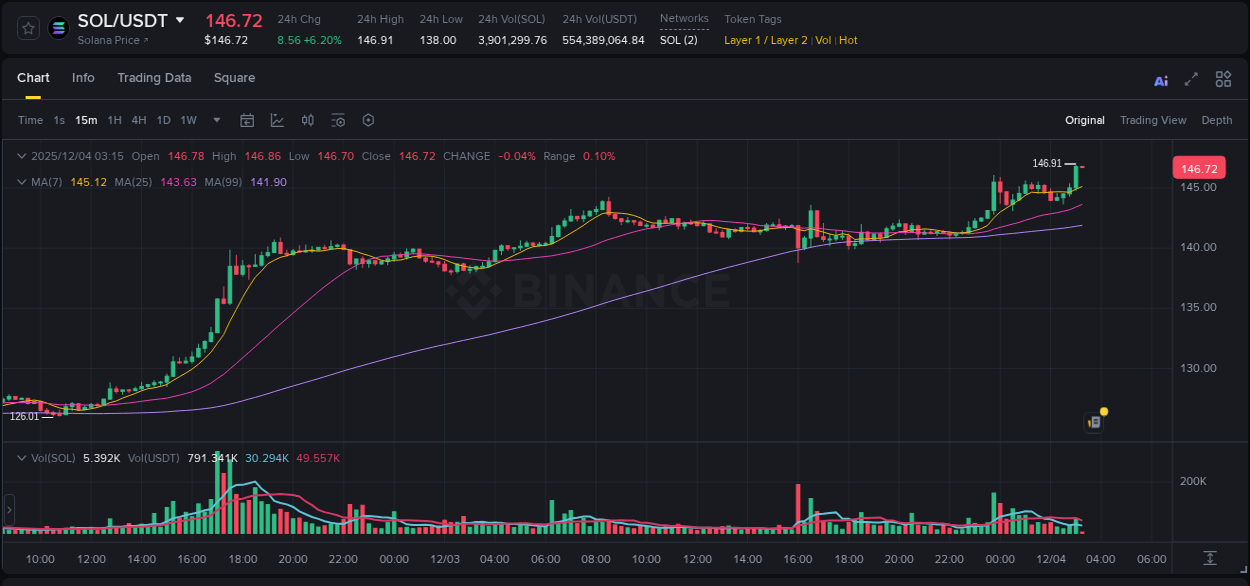The height and width of the screenshot is (586, 1250).
Task: Click the technical indicators icon
Action: [x=307, y=120]
